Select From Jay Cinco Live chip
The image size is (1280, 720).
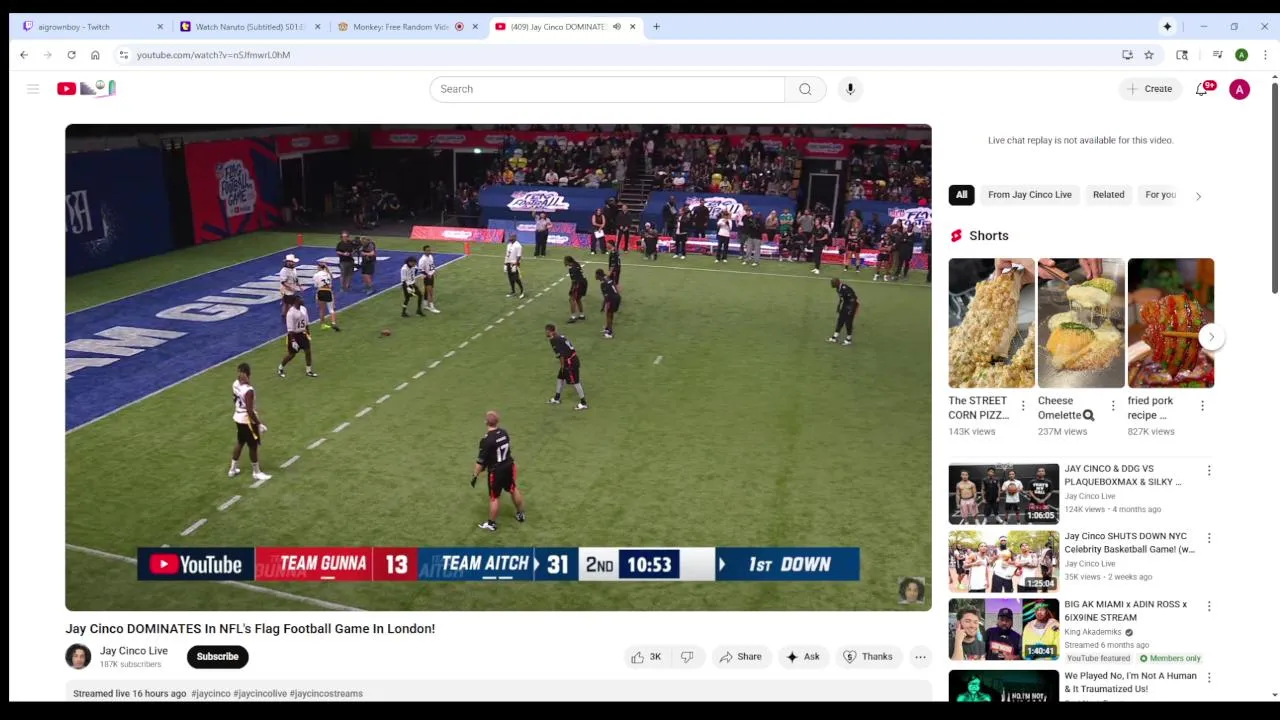coord(1029,195)
